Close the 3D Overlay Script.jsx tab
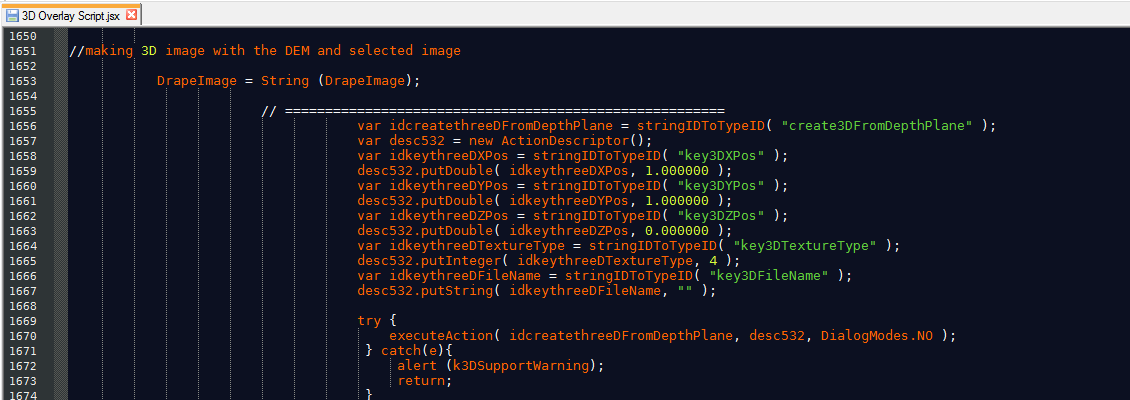1130x400 pixels. (131, 15)
